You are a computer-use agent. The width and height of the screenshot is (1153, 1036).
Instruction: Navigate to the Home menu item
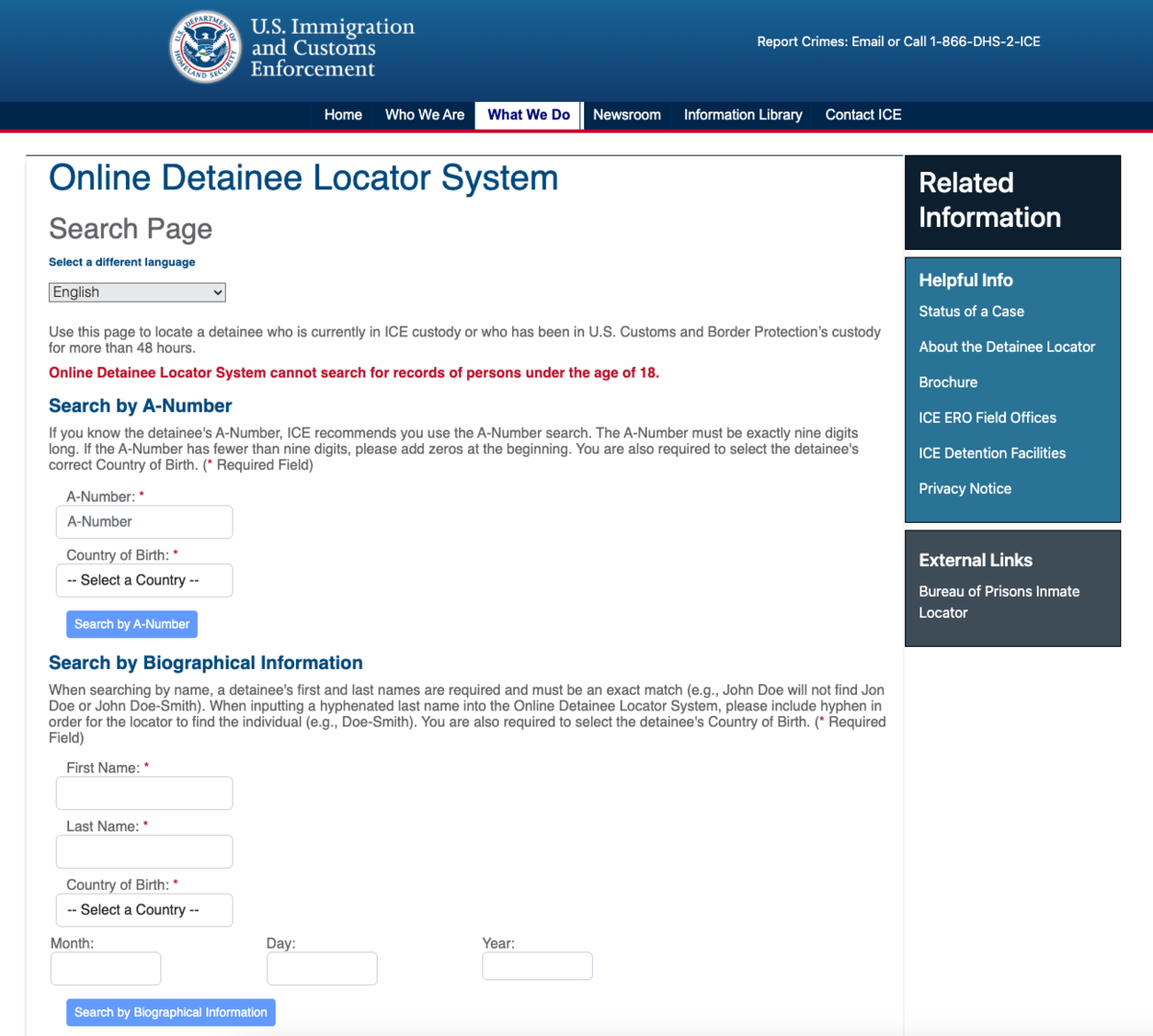point(342,114)
